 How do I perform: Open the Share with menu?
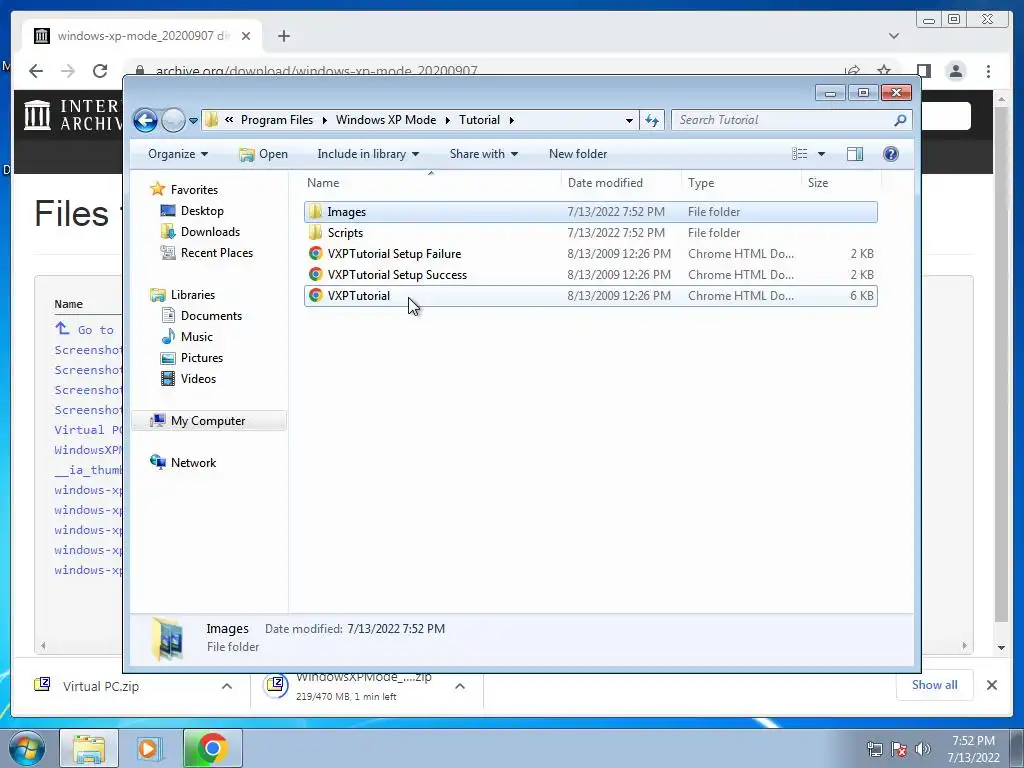(483, 154)
